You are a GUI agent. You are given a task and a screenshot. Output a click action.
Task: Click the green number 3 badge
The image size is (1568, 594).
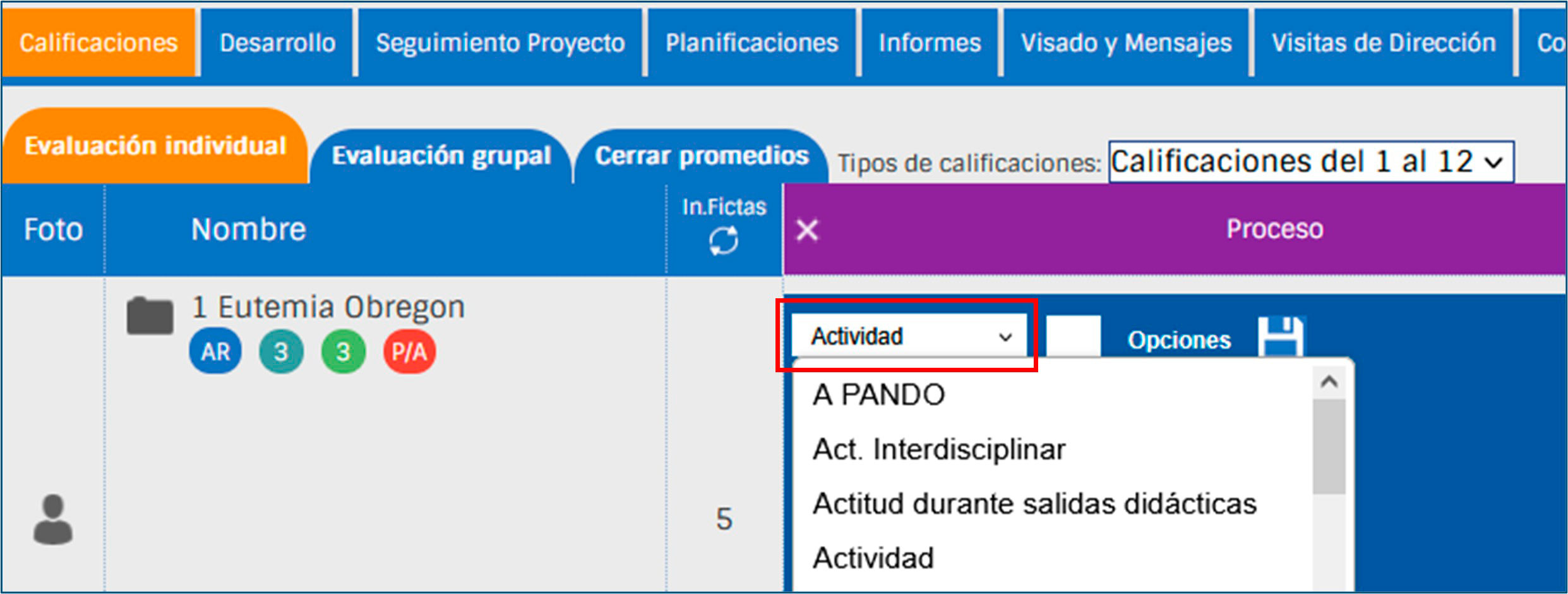pos(343,351)
